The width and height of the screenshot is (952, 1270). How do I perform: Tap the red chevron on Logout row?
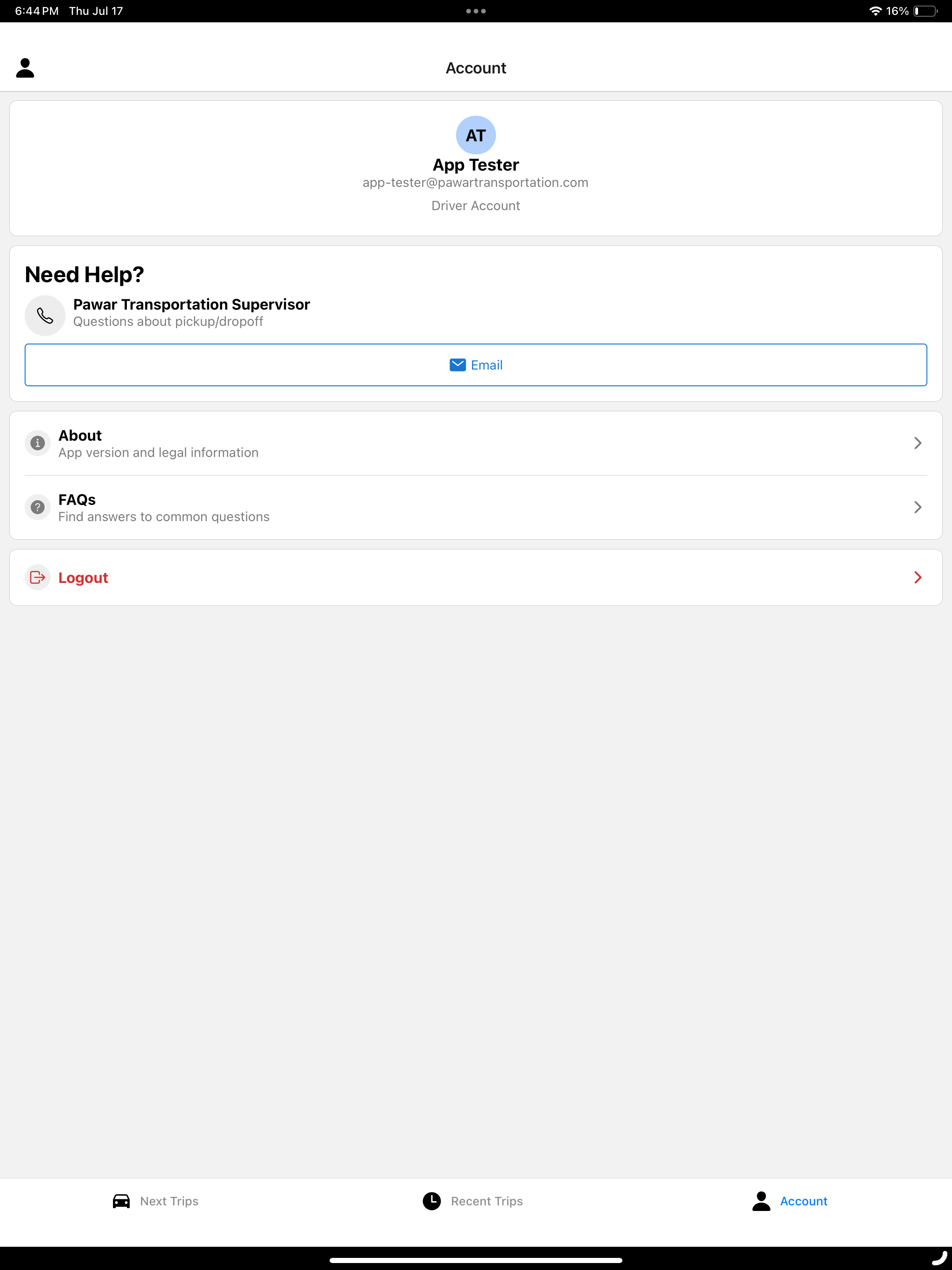(918, 577)
